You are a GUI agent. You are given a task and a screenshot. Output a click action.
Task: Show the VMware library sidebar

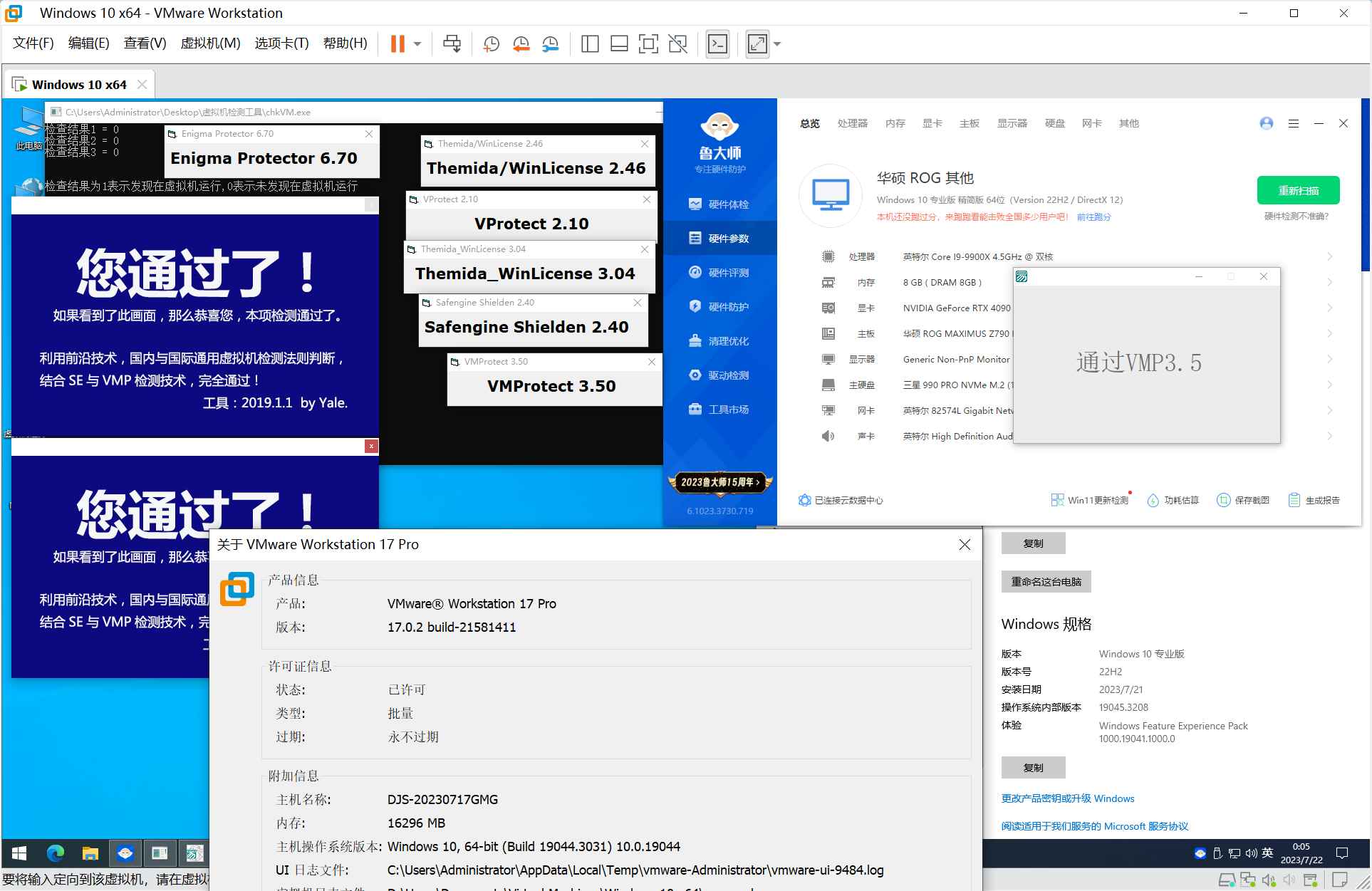(590, 43)
